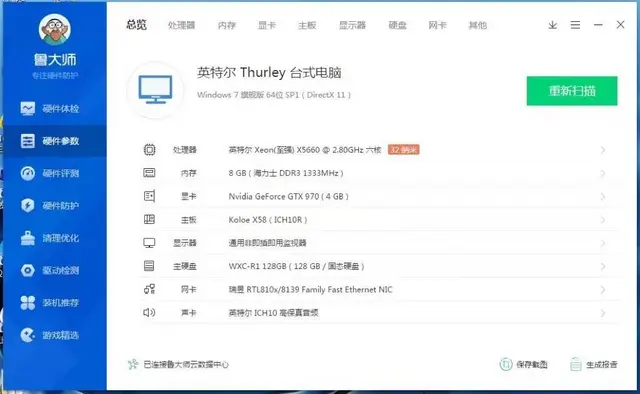Switch to the 显示器 tab

click(352, 25)
